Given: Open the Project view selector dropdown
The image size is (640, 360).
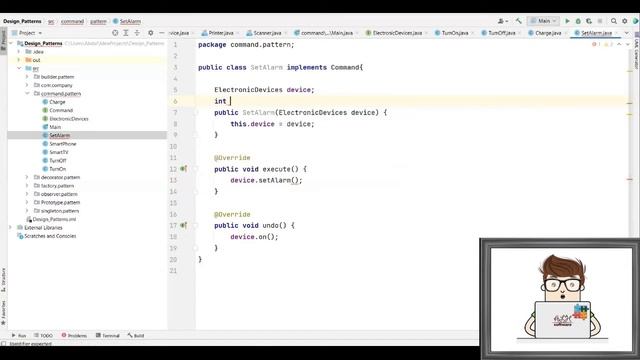Looking at the screenshot, I should click(27, 33).
